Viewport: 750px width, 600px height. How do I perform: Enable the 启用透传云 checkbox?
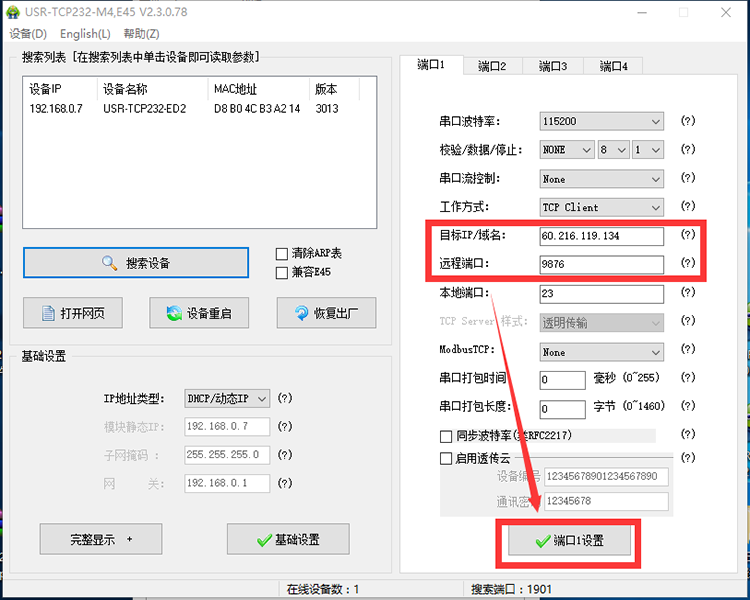tap(446, 458)
